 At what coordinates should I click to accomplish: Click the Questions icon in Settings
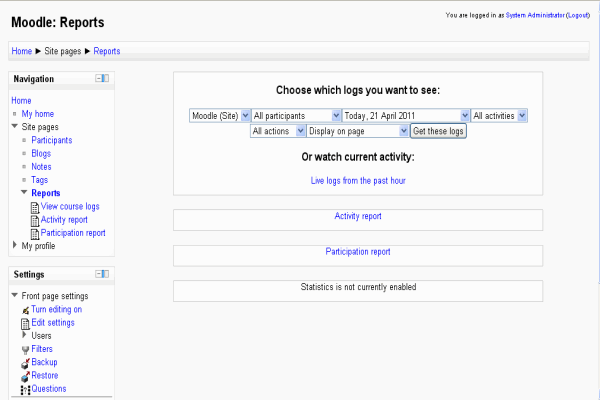pyautogui.click(x=25, y=388)
